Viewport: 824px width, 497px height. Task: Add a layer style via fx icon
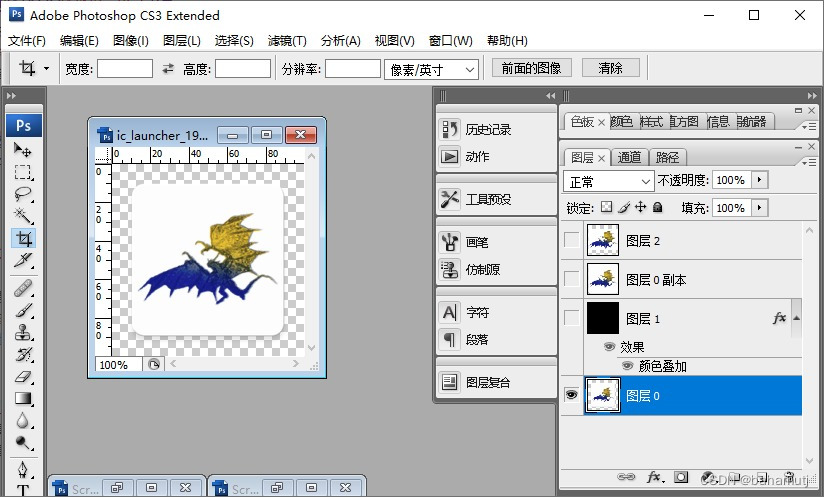(x=655, y=477)
